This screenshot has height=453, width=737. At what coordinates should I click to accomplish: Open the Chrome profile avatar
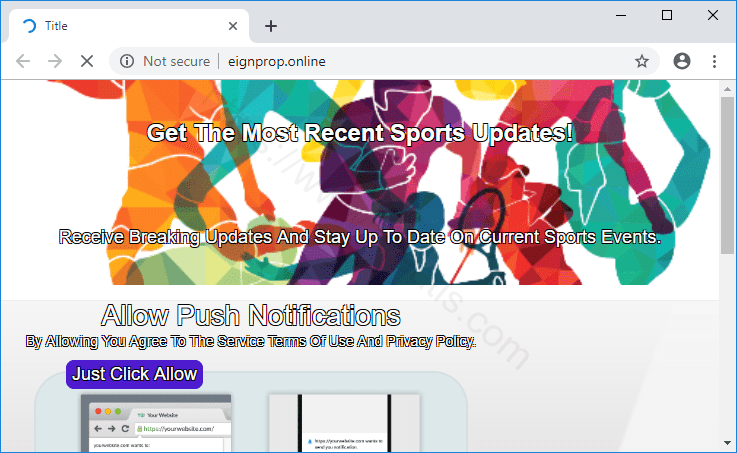tap(682, 61)
